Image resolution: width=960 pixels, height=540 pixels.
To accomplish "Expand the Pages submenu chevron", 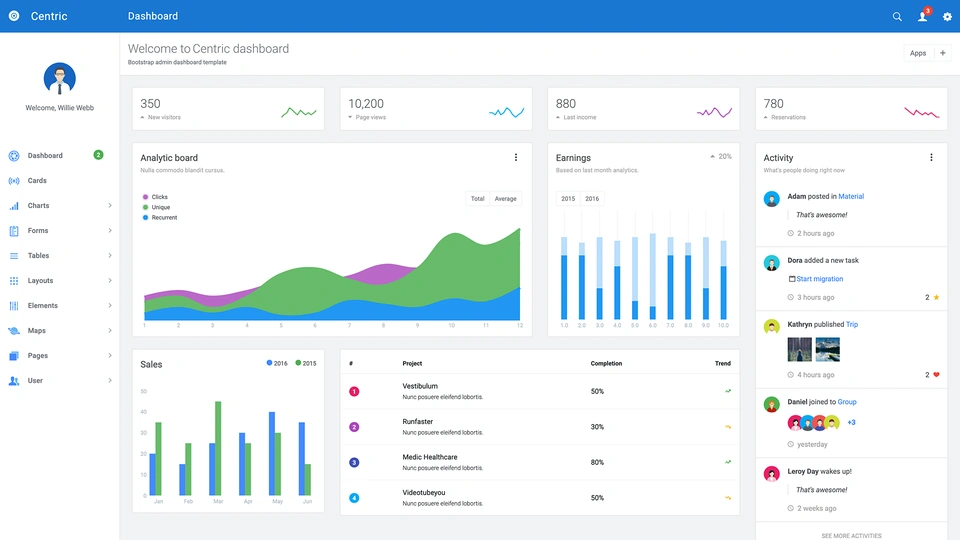I will tap(110, 356).
